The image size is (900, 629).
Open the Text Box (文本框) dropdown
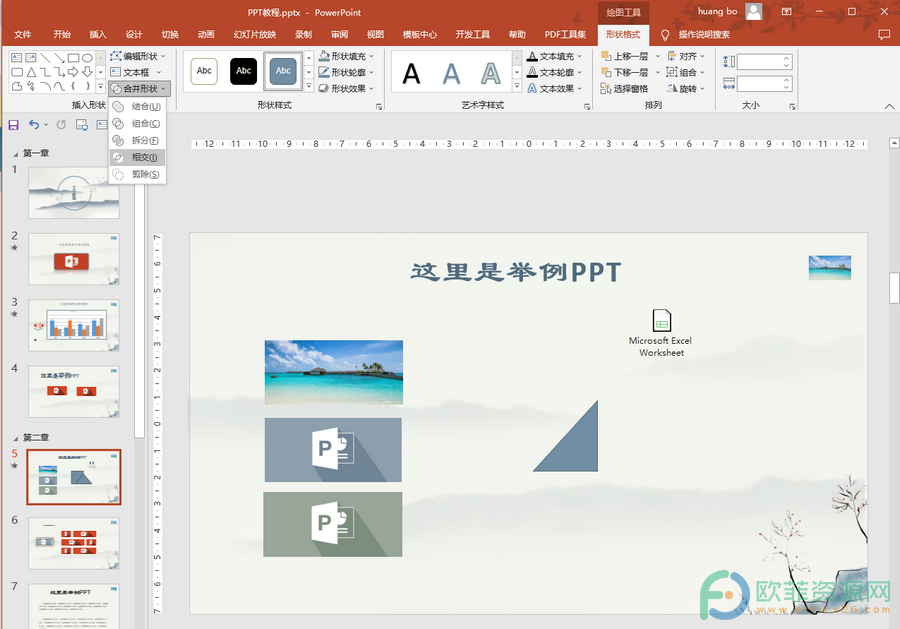click(x=136, y=72)
